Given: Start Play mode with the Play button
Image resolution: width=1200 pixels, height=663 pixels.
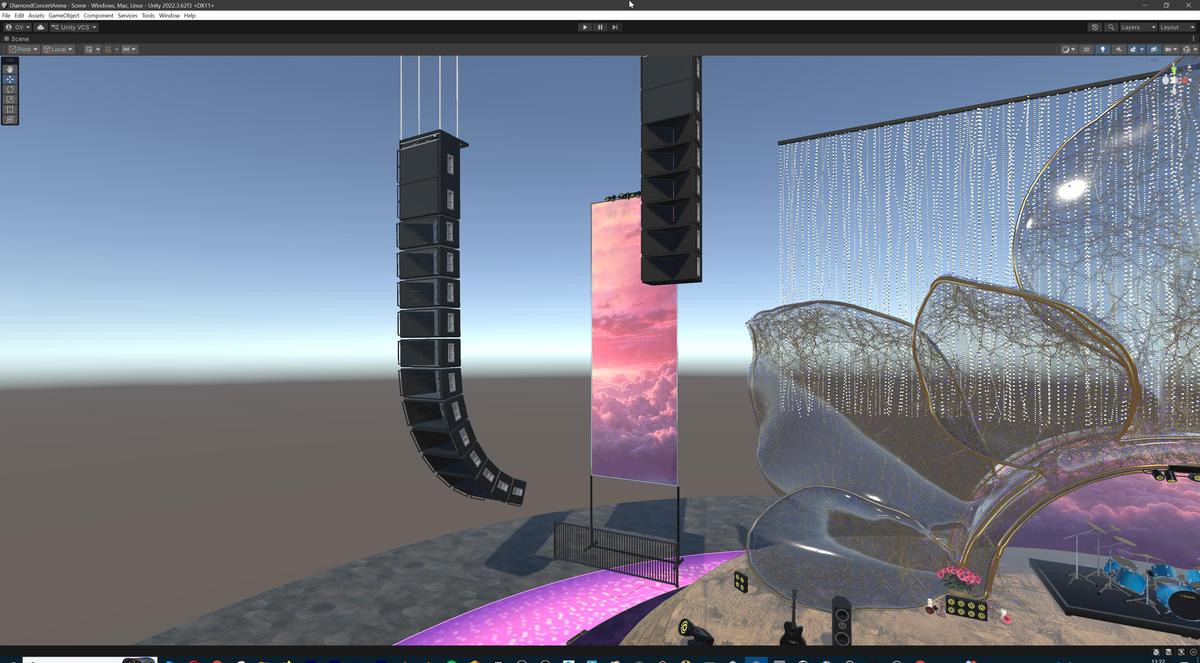Looking at the screenshot, I should point(585,27).
